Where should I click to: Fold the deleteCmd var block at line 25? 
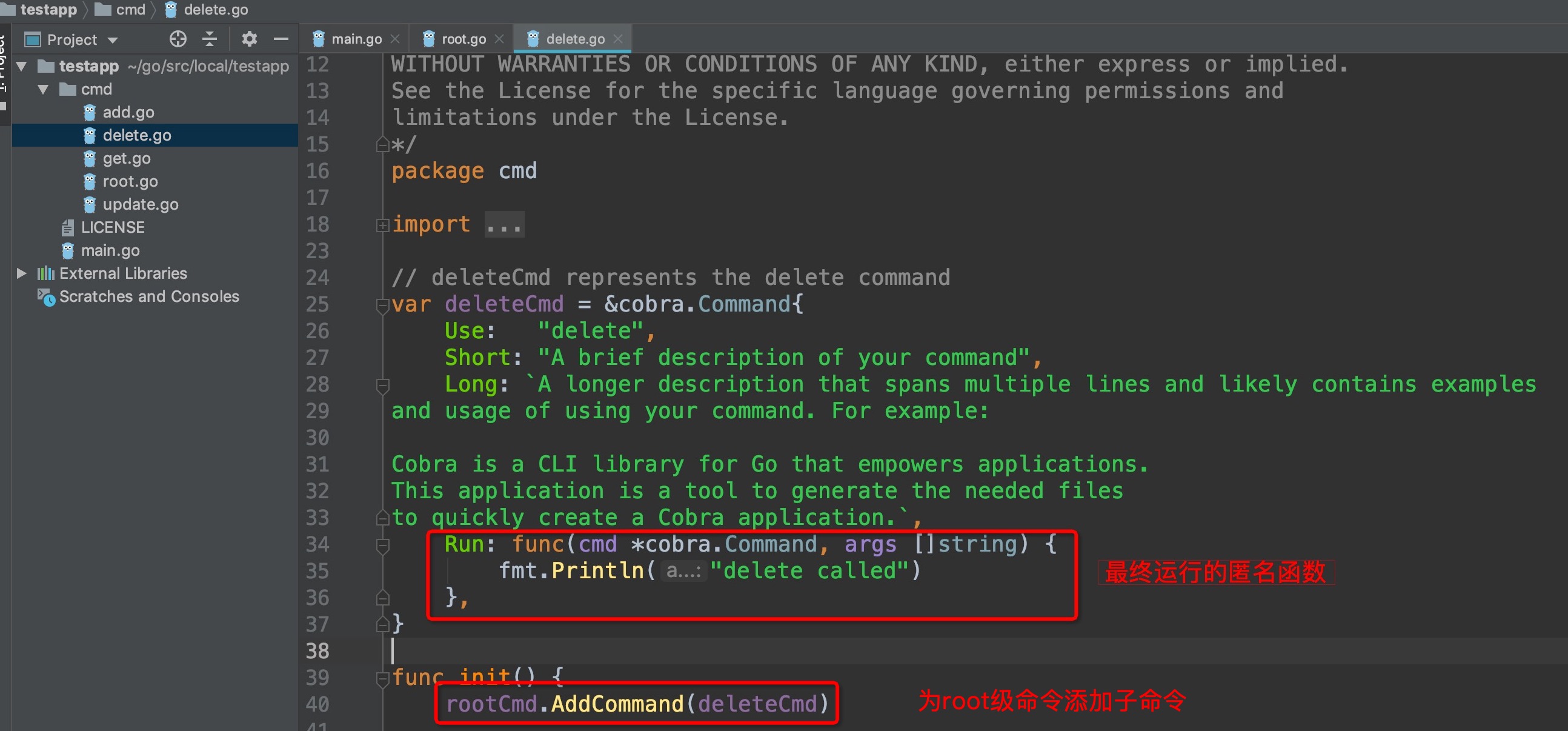click(382, 305)
